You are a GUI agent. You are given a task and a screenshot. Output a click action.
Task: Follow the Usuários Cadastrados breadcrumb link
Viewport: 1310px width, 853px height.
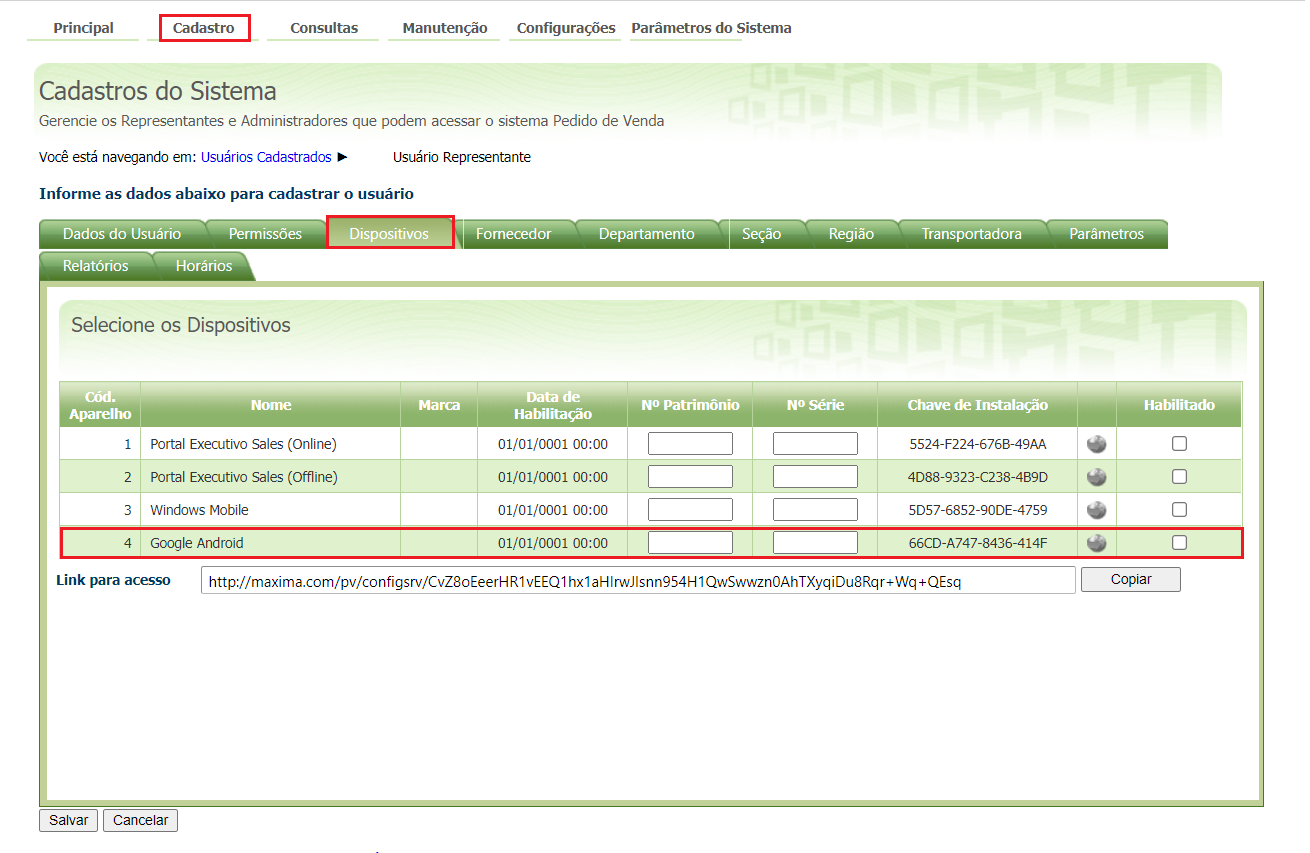click(x=266, y=157)
